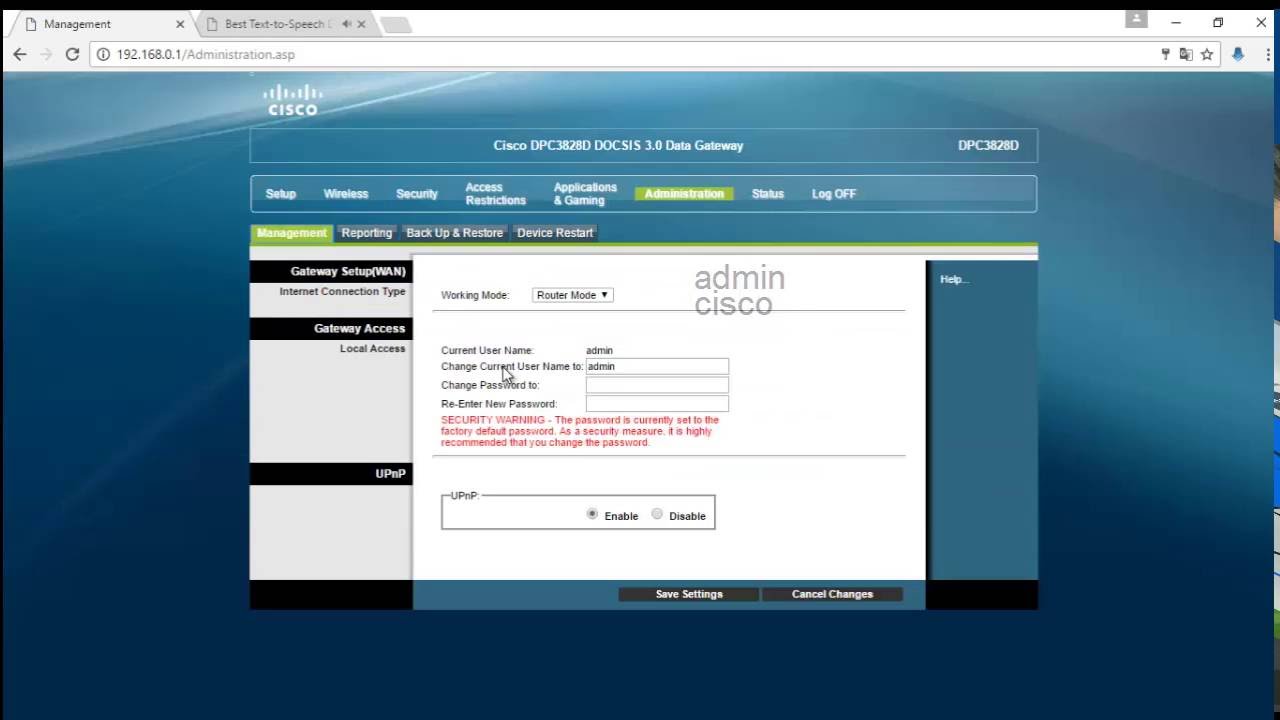The height and width of the screenshot is (720, 1280).
Task: Open the Wireless menu
Action: [346, 194]
